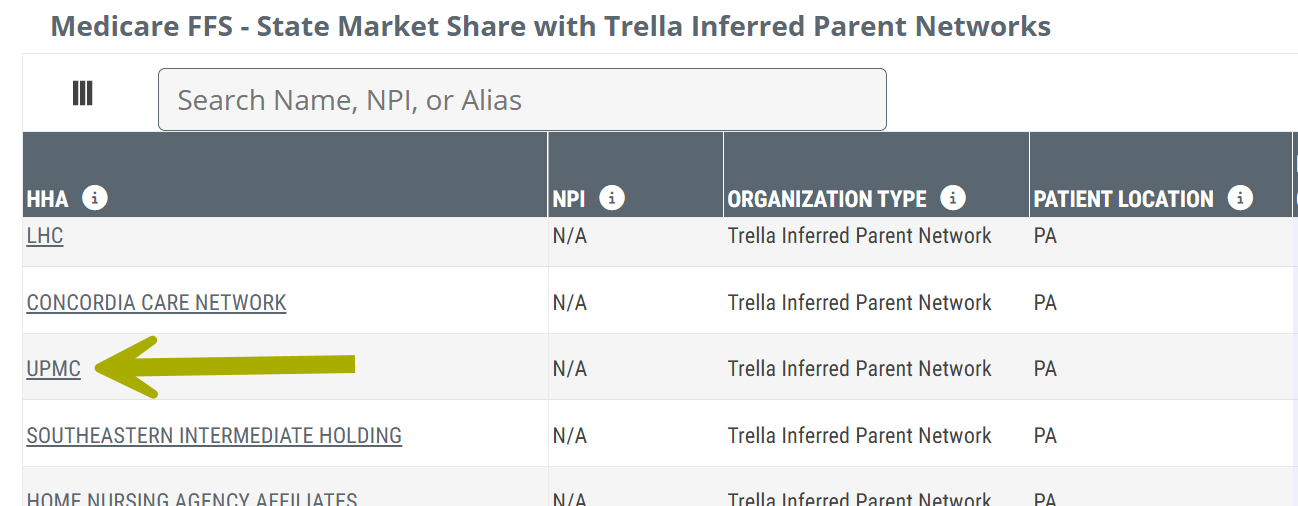Click the Patient Location info icon
1298x506 pixels.
[1240, 198]
